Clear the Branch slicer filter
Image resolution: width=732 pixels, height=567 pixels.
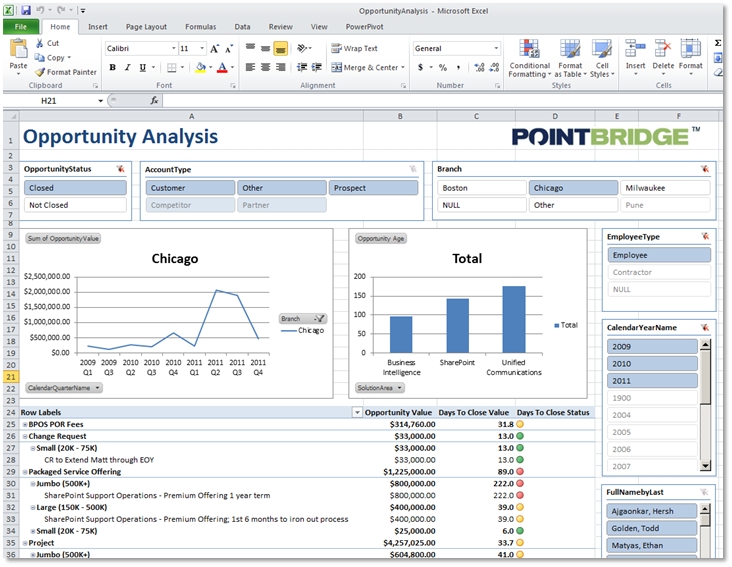[x=704, y=169]
